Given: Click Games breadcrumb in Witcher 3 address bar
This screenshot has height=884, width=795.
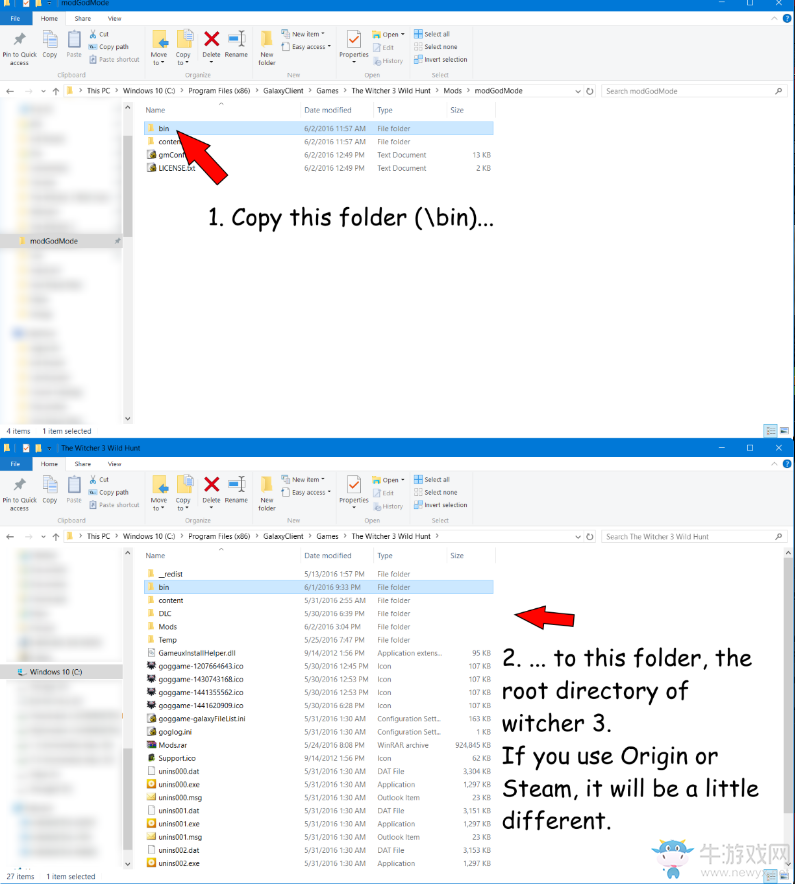Looking at the screenshot, I should 327,537.
